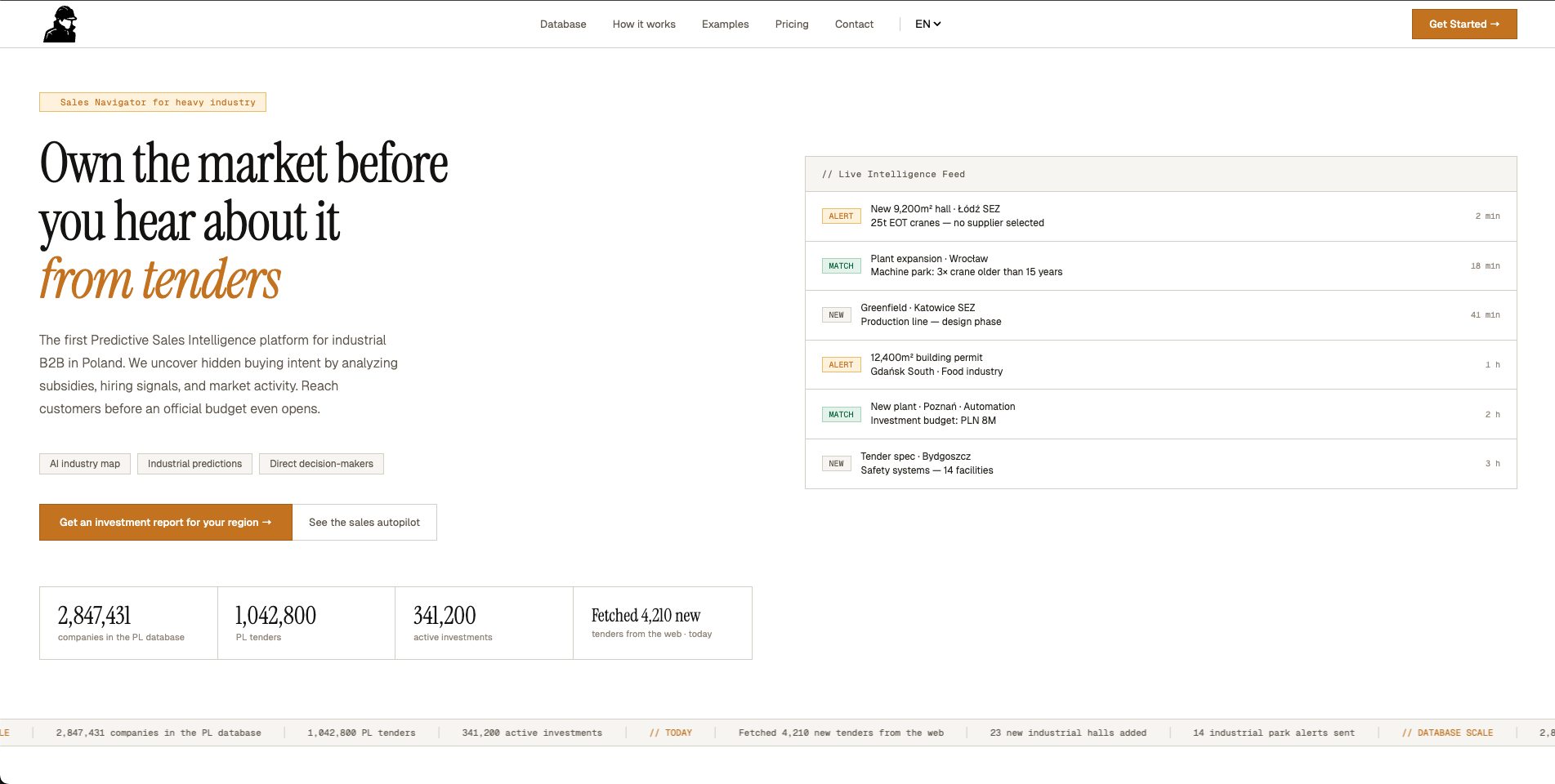Toggle the AI industry map chip

pos(84,463)
